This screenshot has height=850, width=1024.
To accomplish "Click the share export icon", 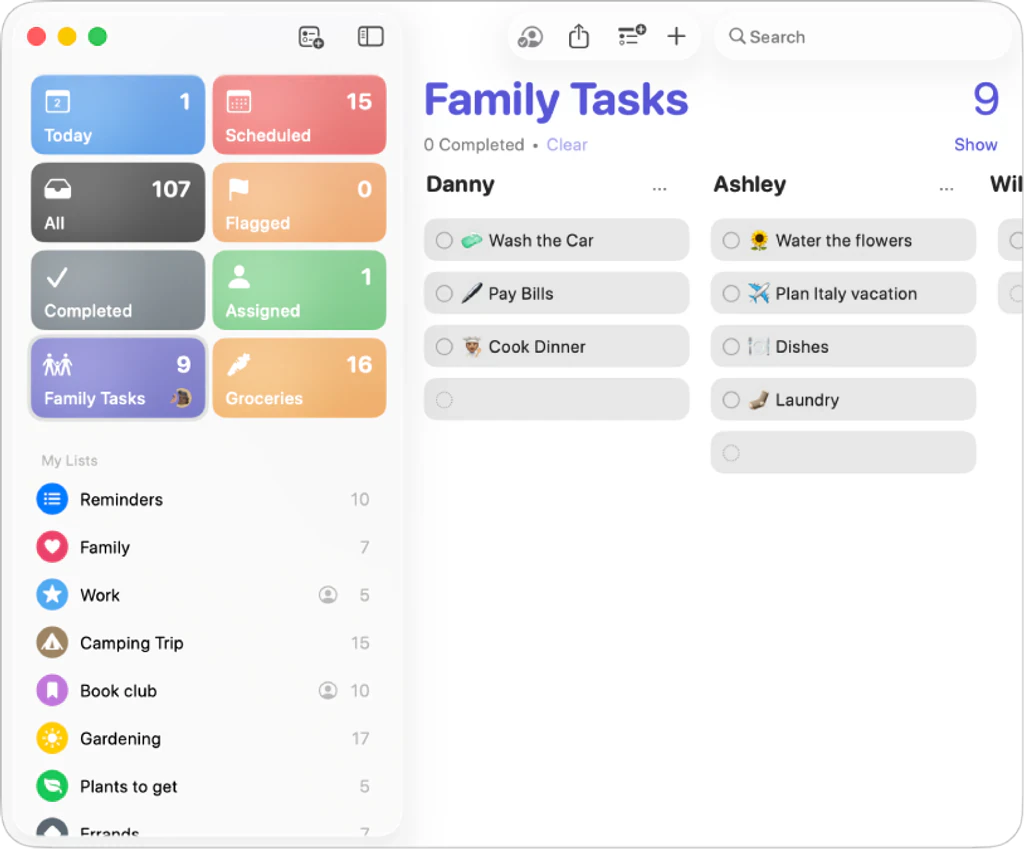I will click(x=579, y=36).
